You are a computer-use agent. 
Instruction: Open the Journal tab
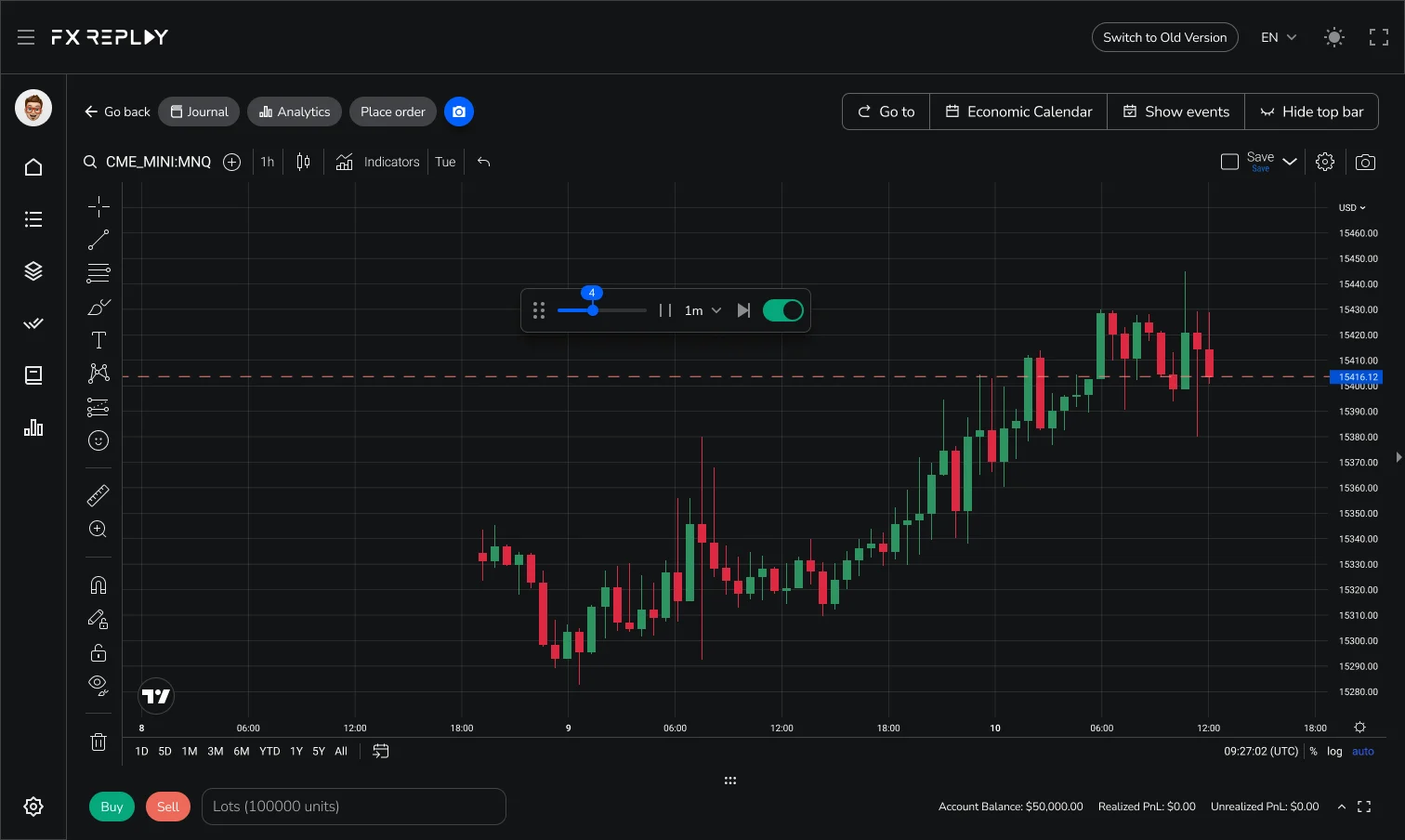tap(199, 112)
